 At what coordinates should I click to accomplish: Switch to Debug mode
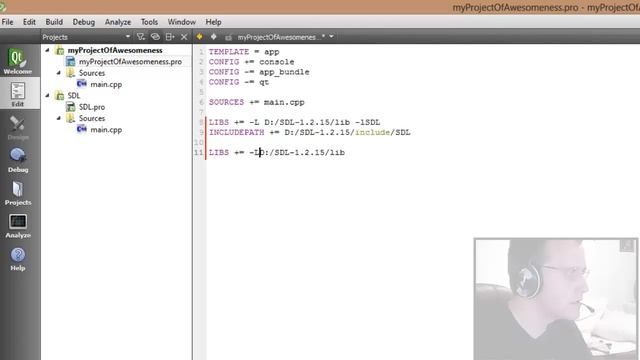click(x=18, y=160)
